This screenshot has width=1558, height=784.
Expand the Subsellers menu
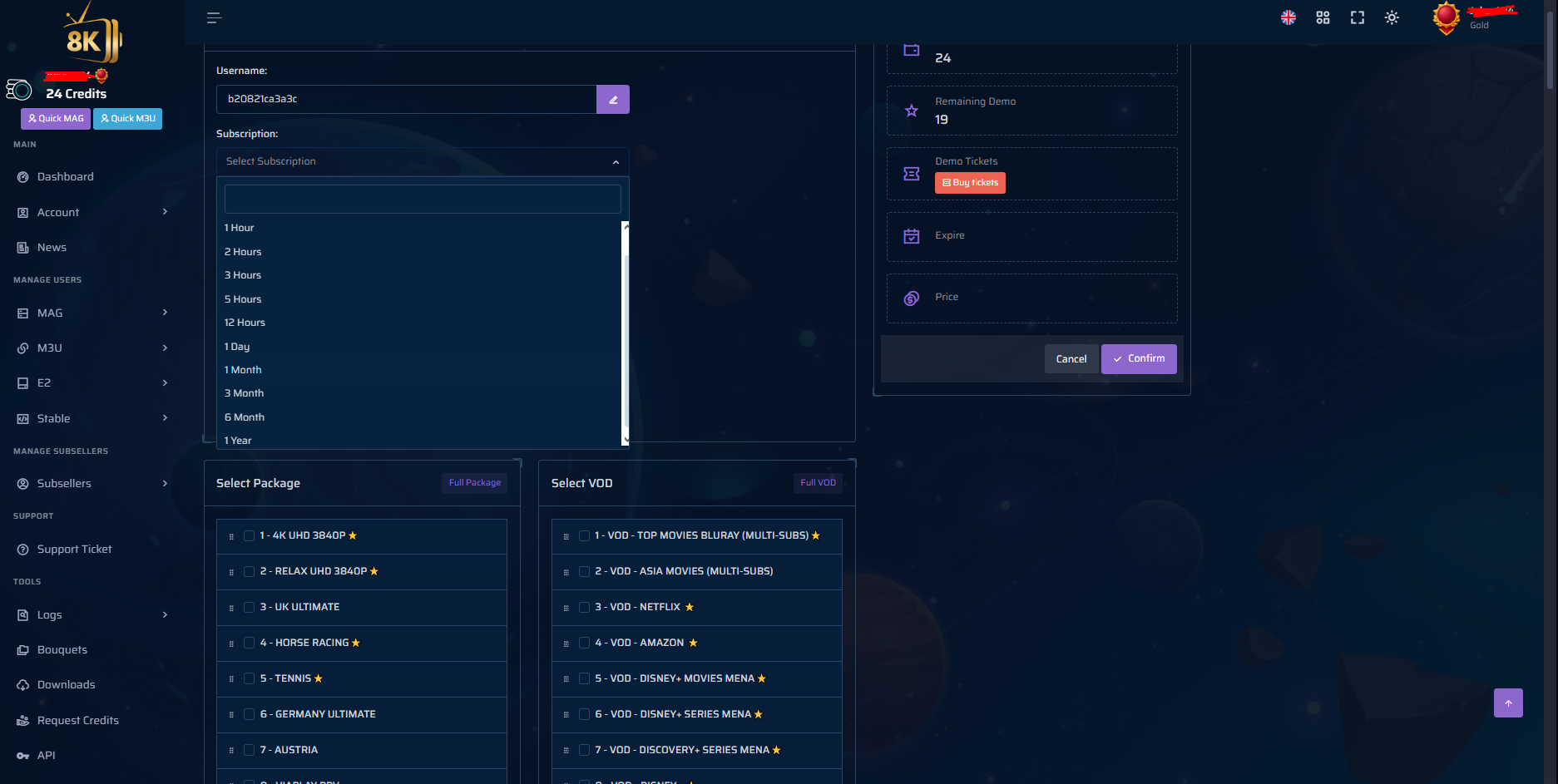(64, 483)
